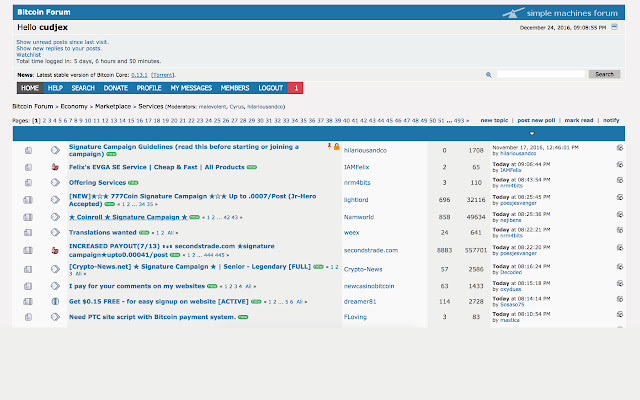This screenshot has width=640, height=400.
Task: Click new-post badge beside Need PTC site script
Action: pos(243,317)
